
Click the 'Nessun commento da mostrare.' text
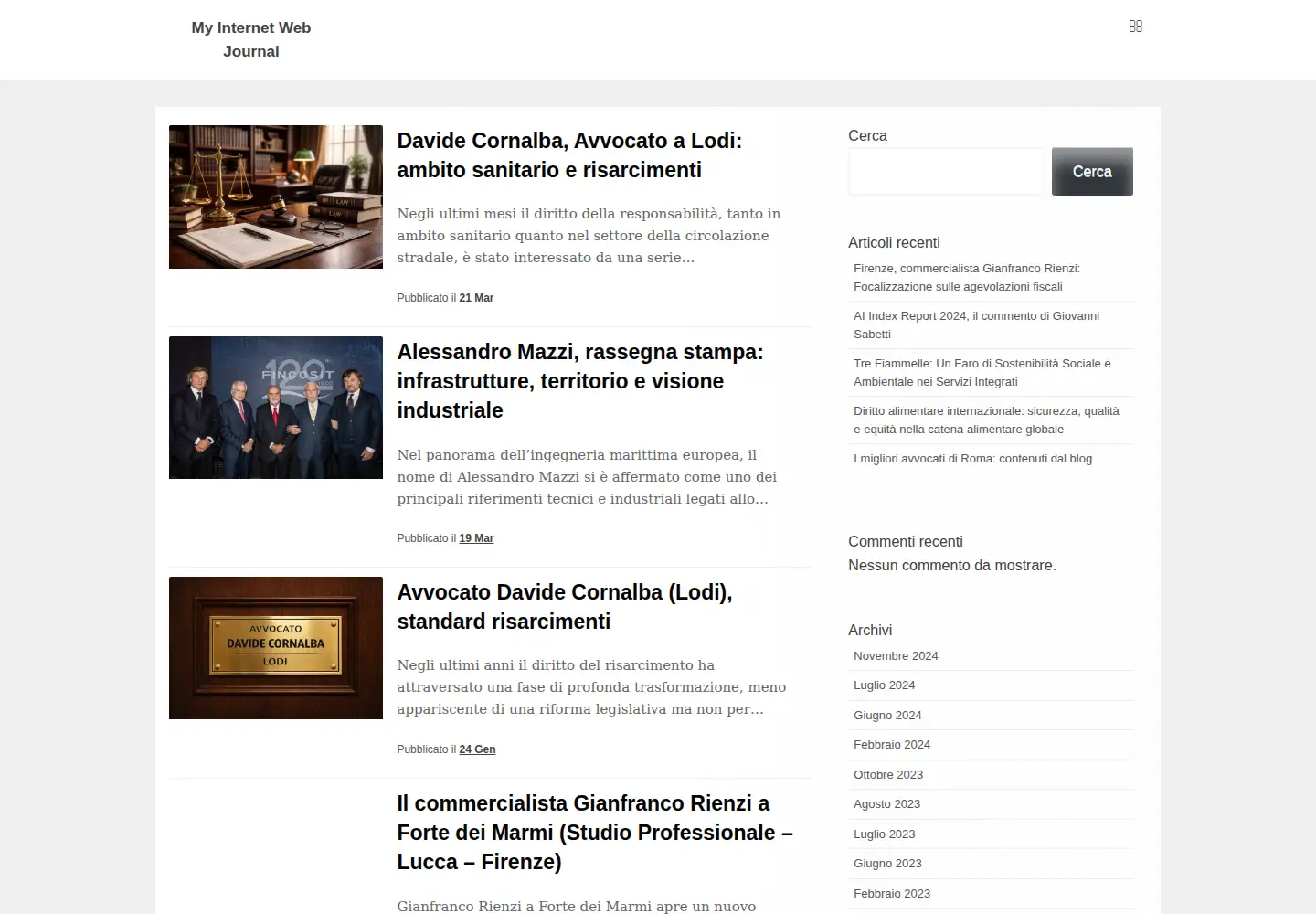pos(952,566)
